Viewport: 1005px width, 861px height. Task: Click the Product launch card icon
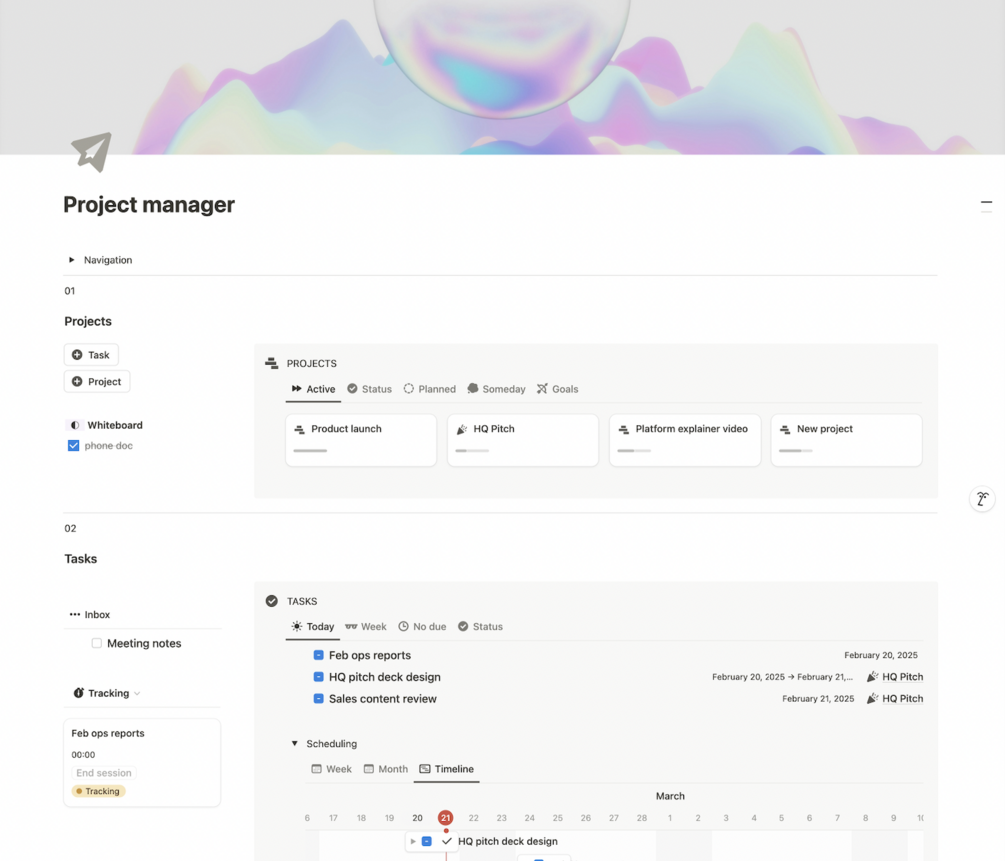pos(299,429)
